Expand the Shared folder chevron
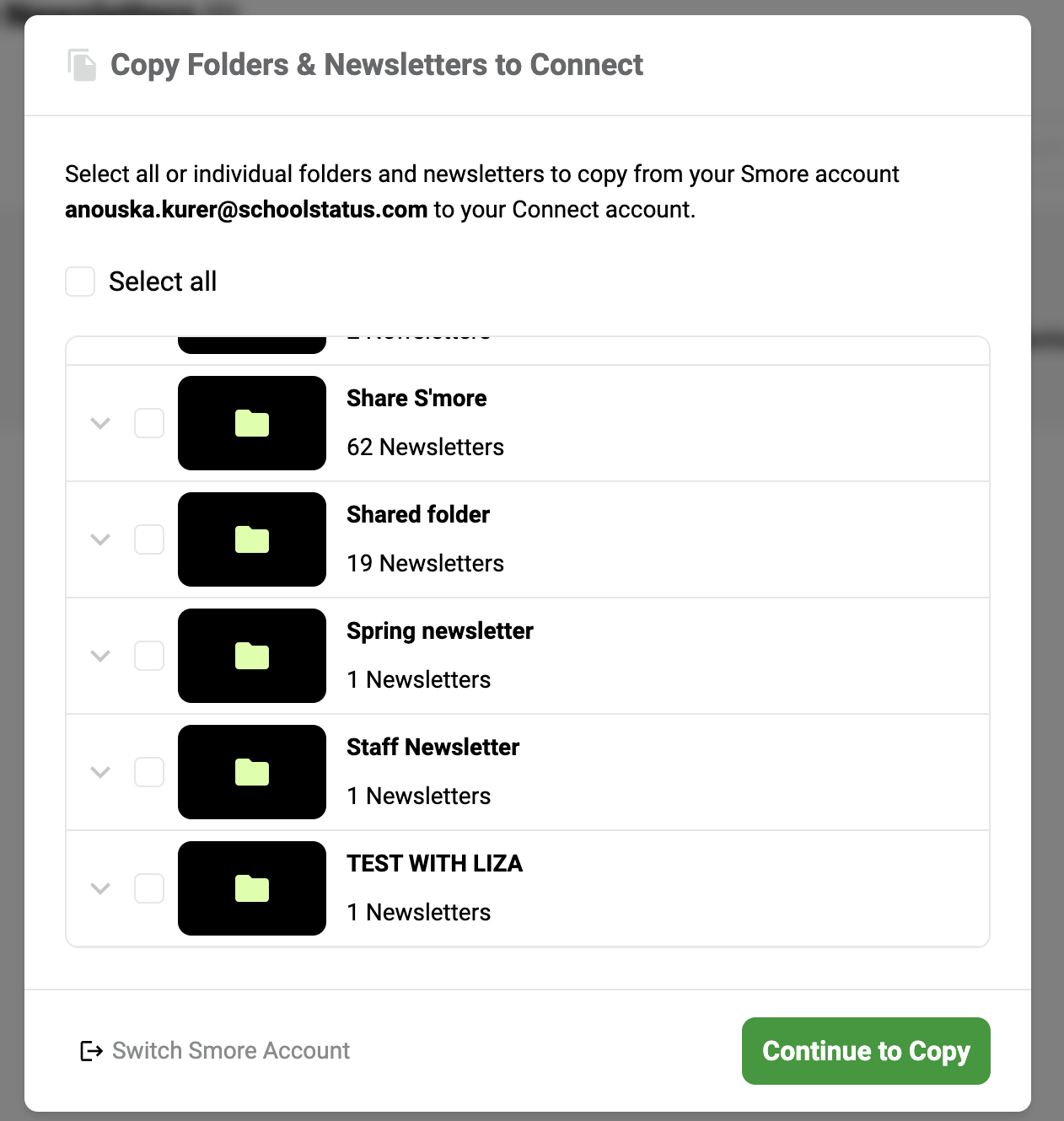This screenshot has height=1121, width=1064. pyautogui.click(x=100, y=539)
